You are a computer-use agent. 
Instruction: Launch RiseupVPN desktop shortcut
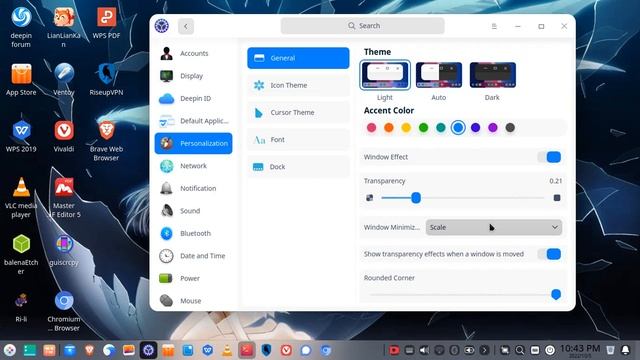coord(106,80)
